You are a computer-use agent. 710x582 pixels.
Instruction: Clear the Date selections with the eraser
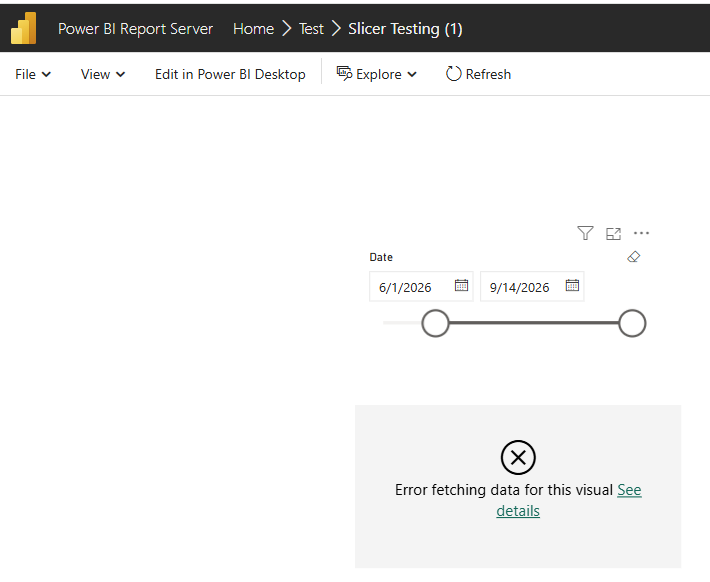point(633,257)
